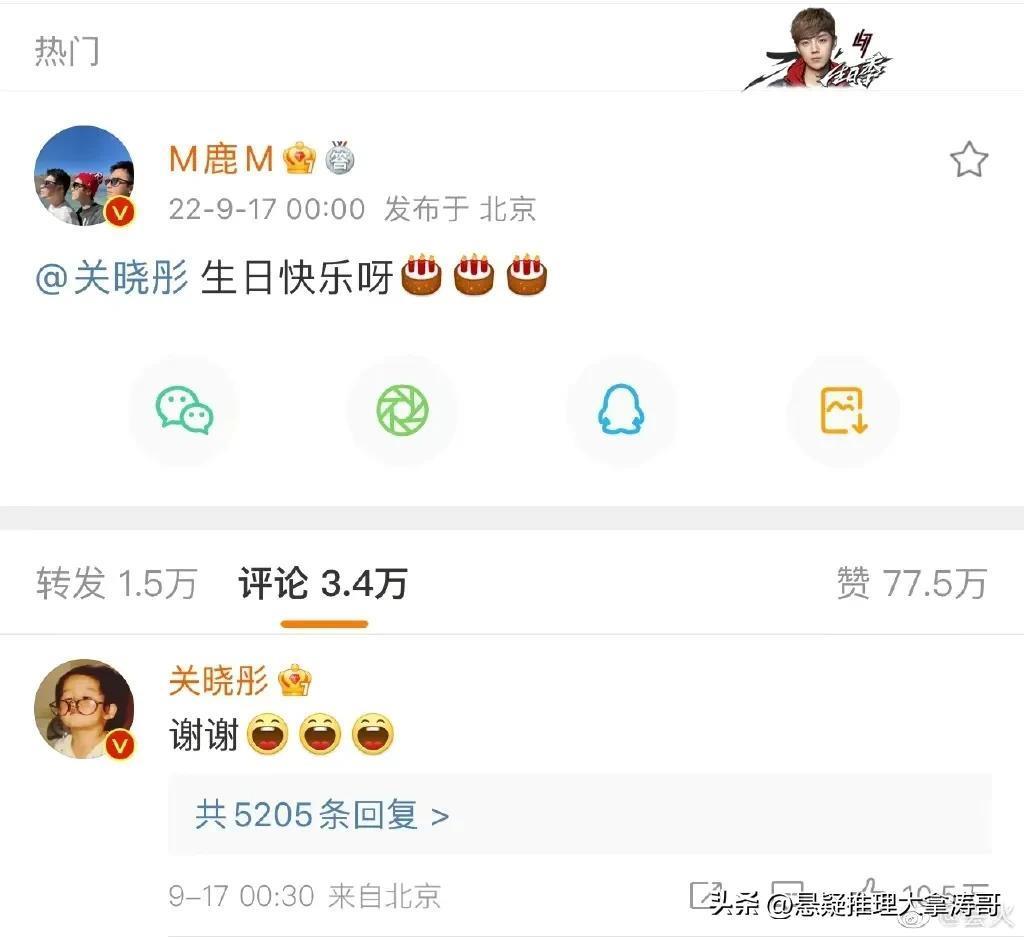Share post to WeChat

pyautogui.click(x=184, y=410)
